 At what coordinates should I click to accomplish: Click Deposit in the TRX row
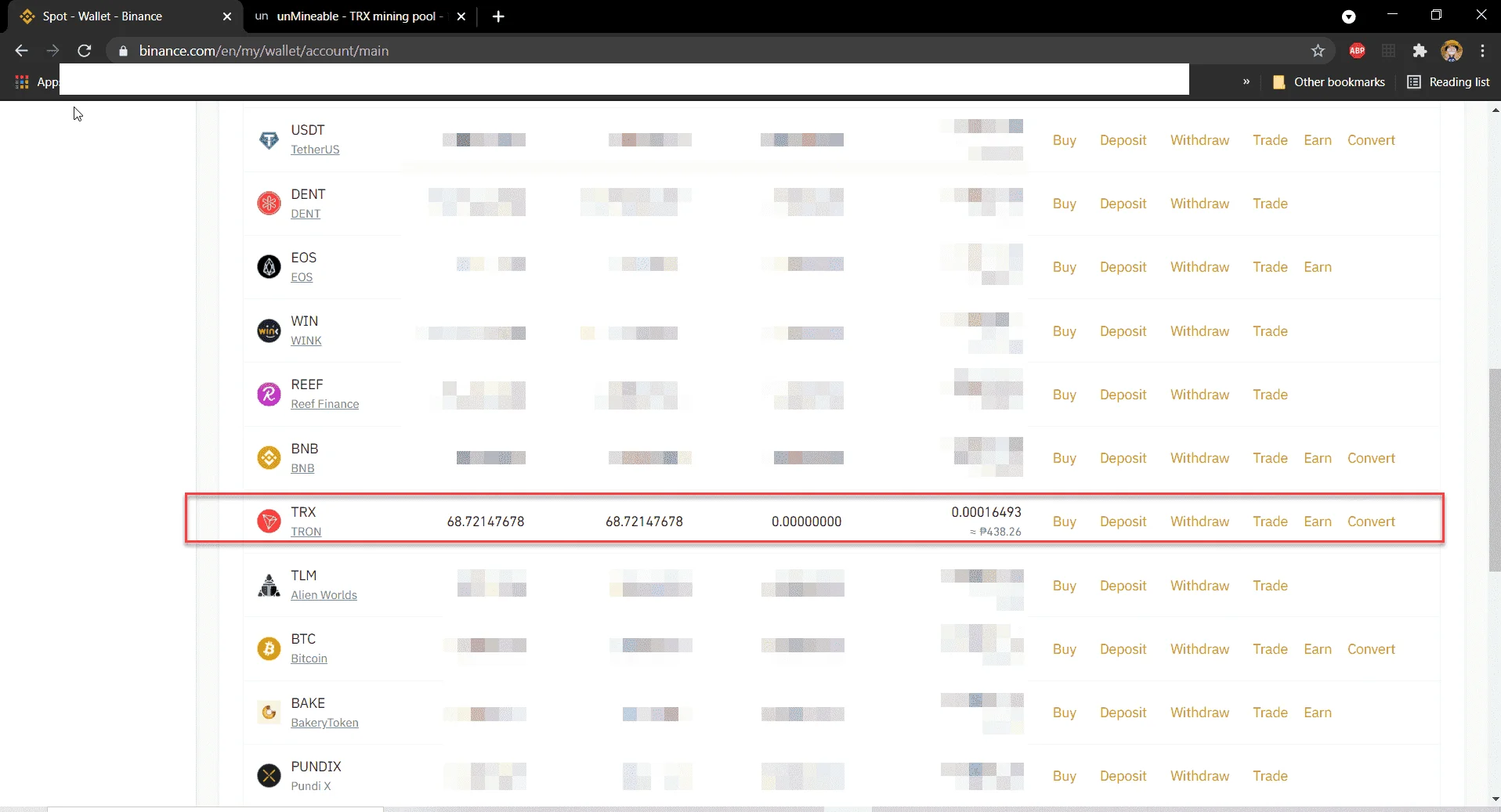tap(1123, 521)
